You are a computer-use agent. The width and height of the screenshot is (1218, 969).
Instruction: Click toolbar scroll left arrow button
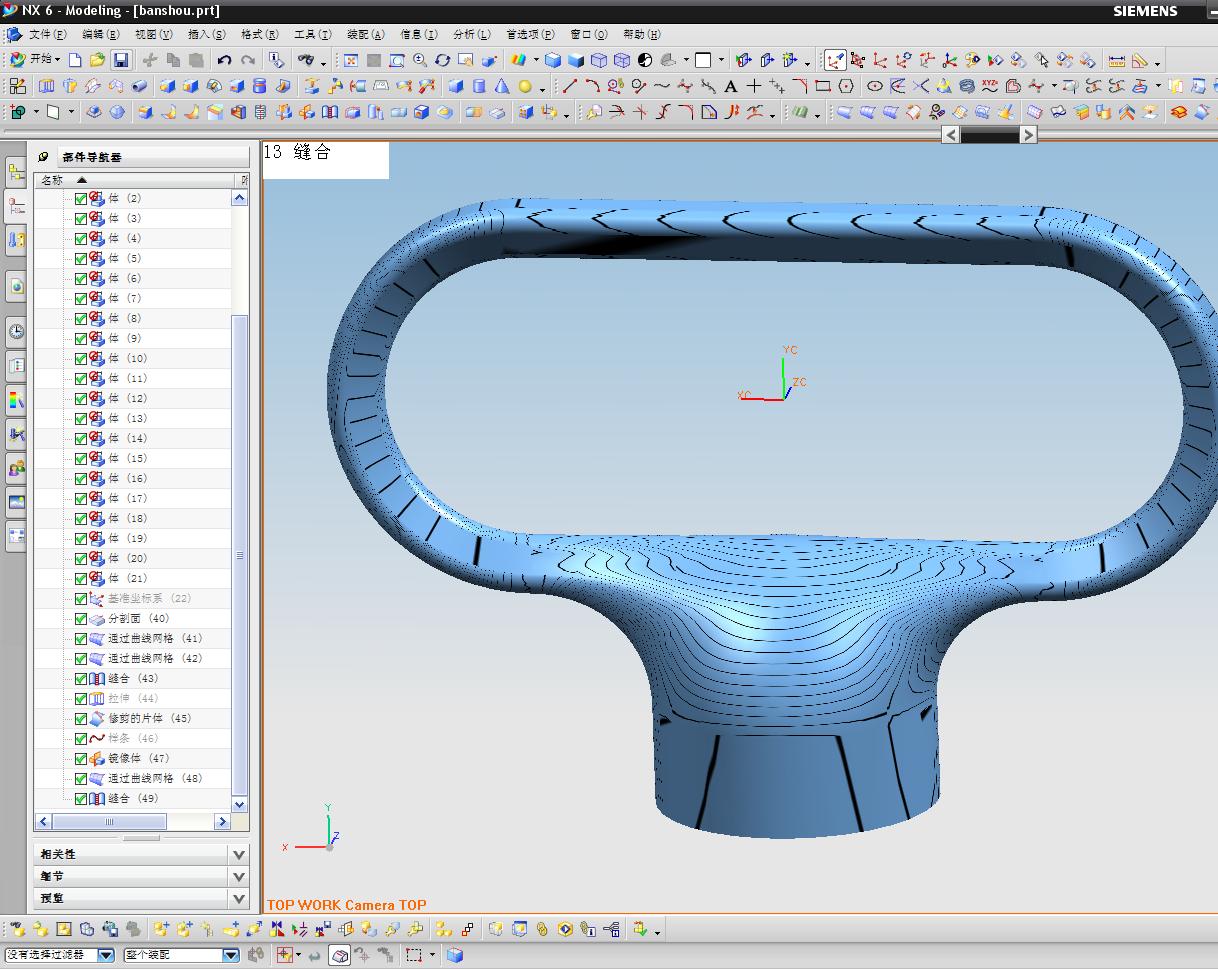coord(951,135)
